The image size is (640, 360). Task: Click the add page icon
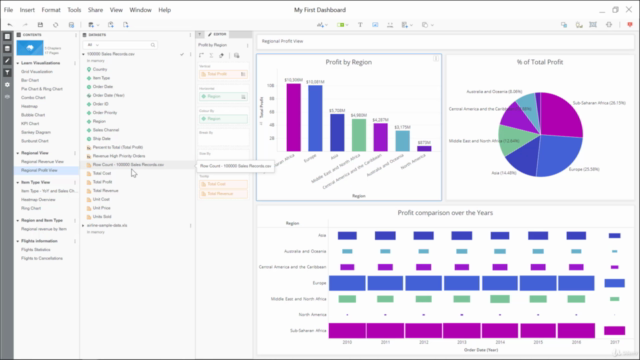pos(126,25)
